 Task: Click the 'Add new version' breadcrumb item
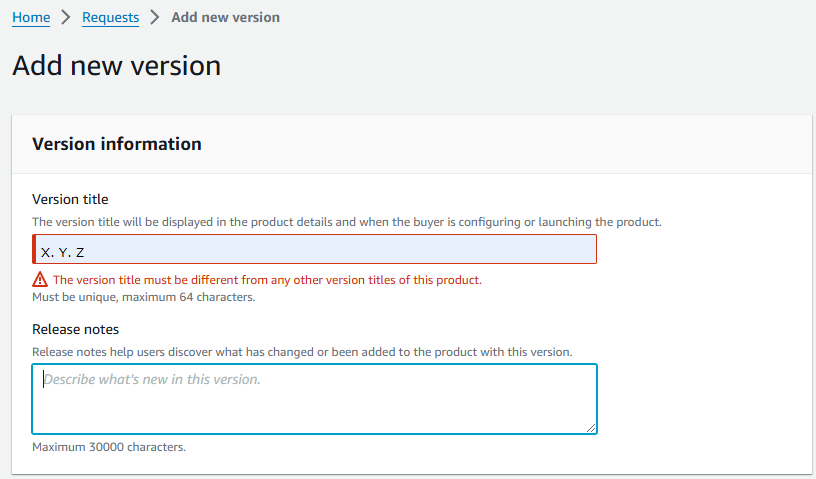pyautogui.click(x=225, y=17)
